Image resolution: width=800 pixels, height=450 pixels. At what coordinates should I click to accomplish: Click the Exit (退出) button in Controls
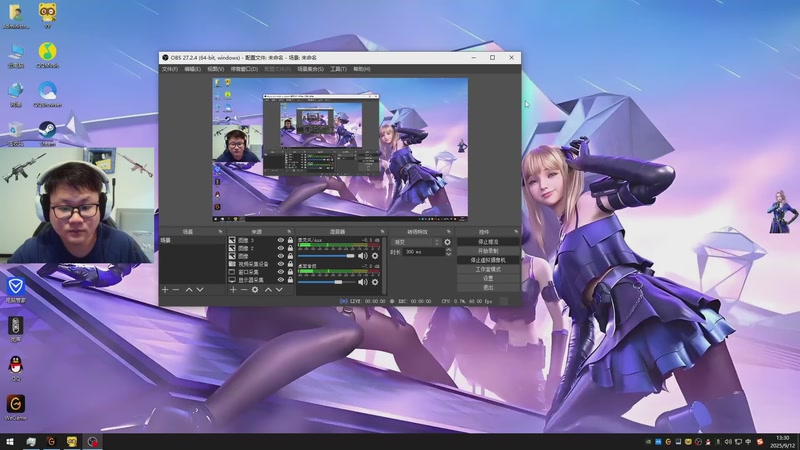(488, 288)
